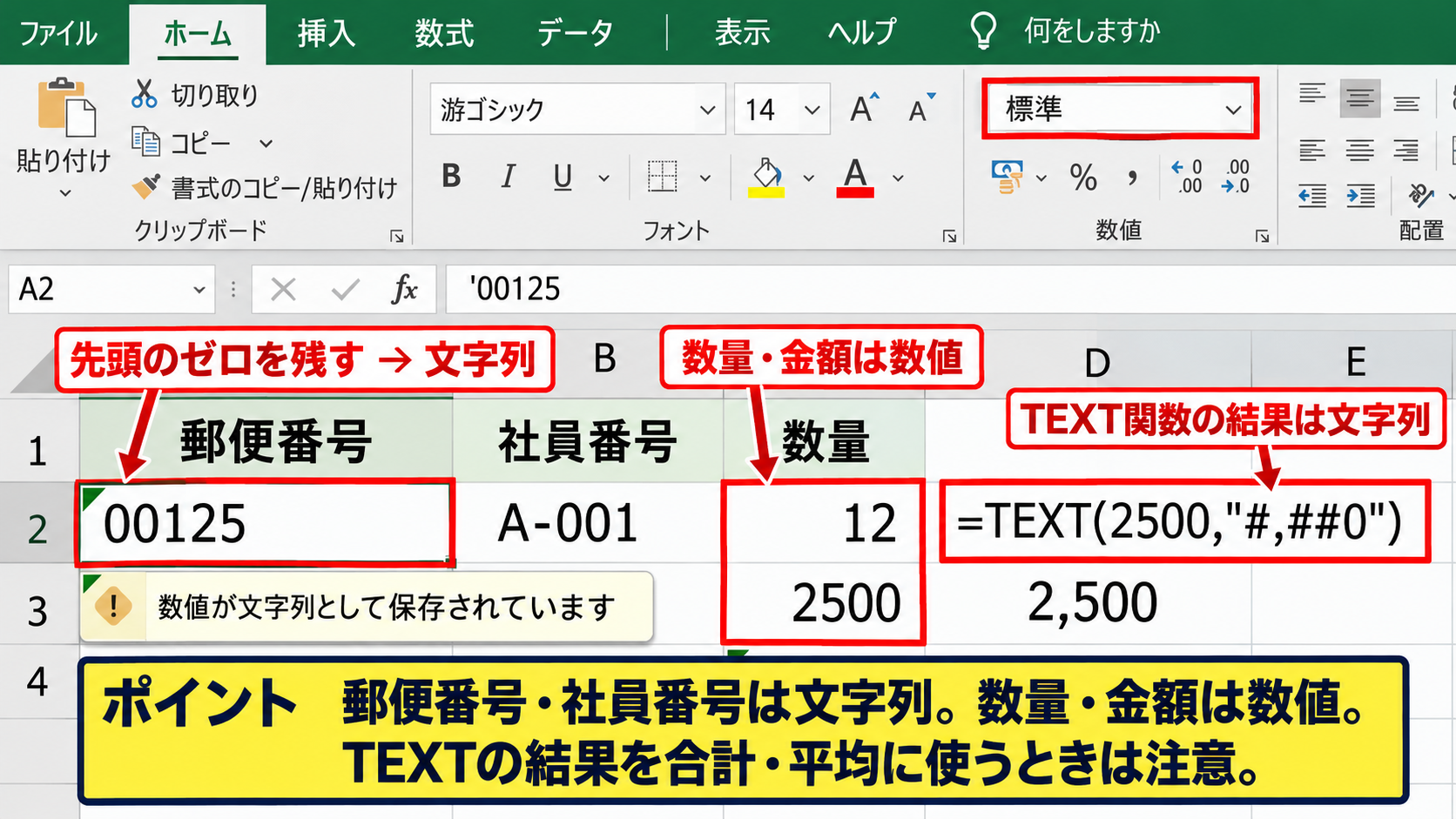This screenshot has height=819, width=1456.
Task: Expand the copy options arrow
Action: pyautogui.click(x=266, y=143)
